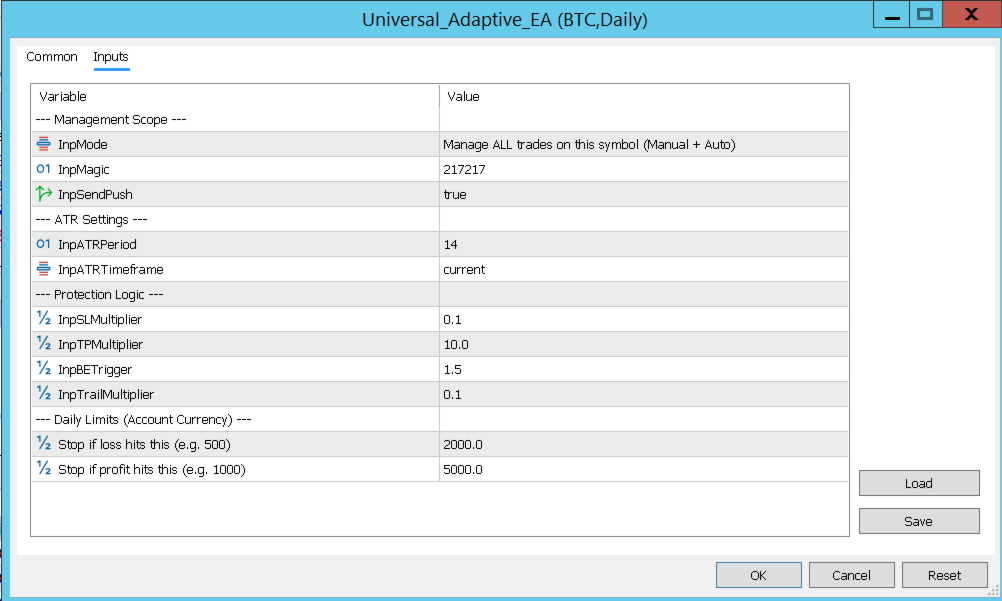Edit the InpMagic value 217217
Image resolution: width=1002 pixels, height=601 pixels.
coord(644,169)
